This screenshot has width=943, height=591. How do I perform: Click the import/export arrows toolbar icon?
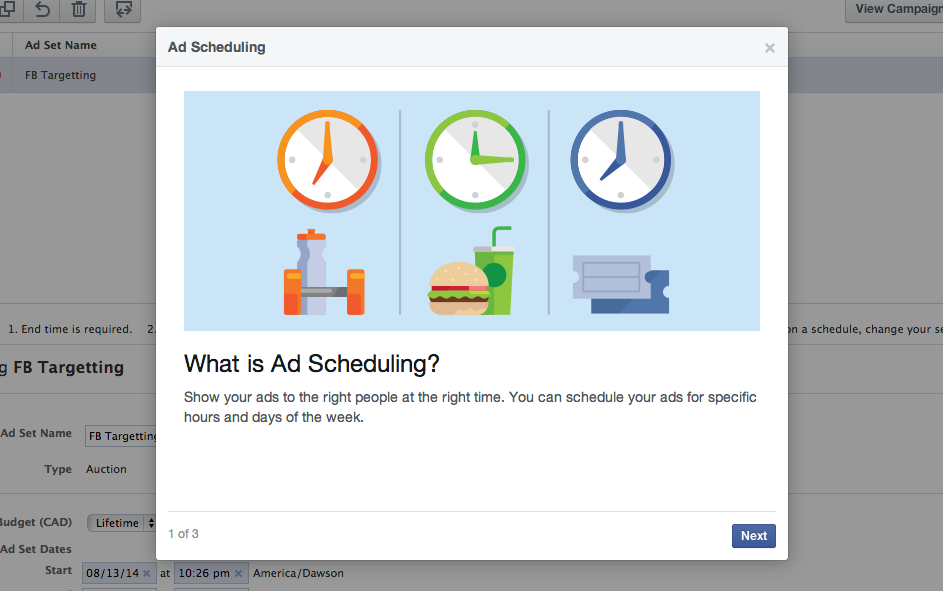pyautogui.click(x=123, y=10)
